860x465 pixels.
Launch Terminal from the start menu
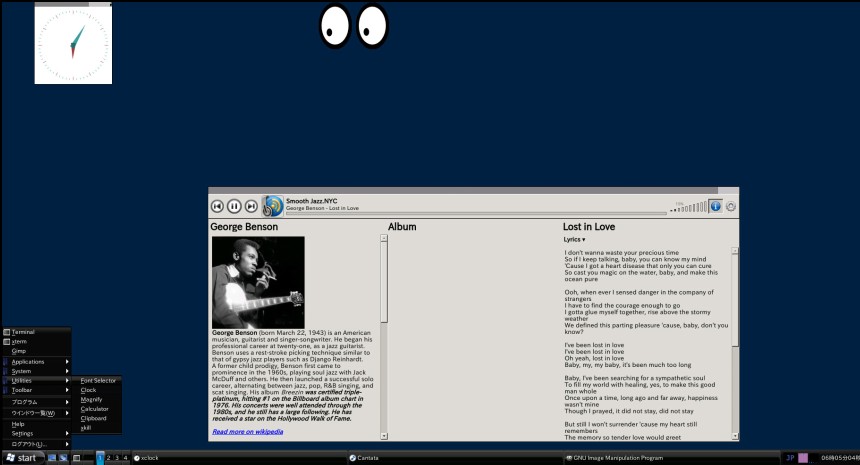tap(23, 331)
